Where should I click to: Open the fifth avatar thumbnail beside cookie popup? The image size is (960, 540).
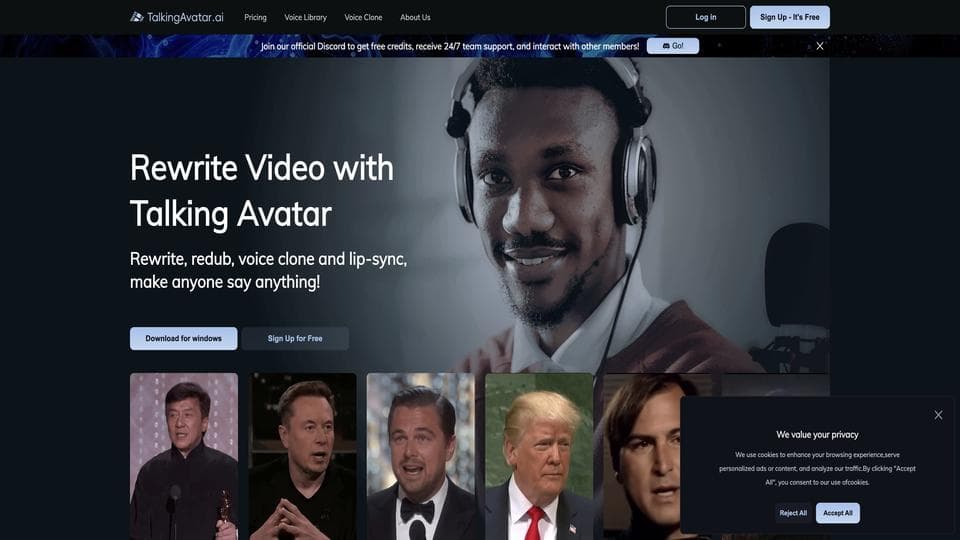[x=641, y=456]
